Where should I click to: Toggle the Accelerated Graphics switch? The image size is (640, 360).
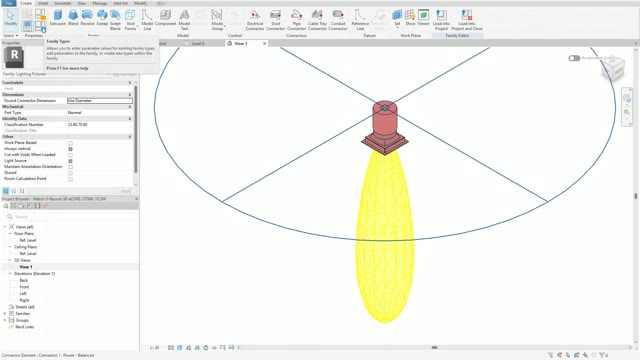574,58
